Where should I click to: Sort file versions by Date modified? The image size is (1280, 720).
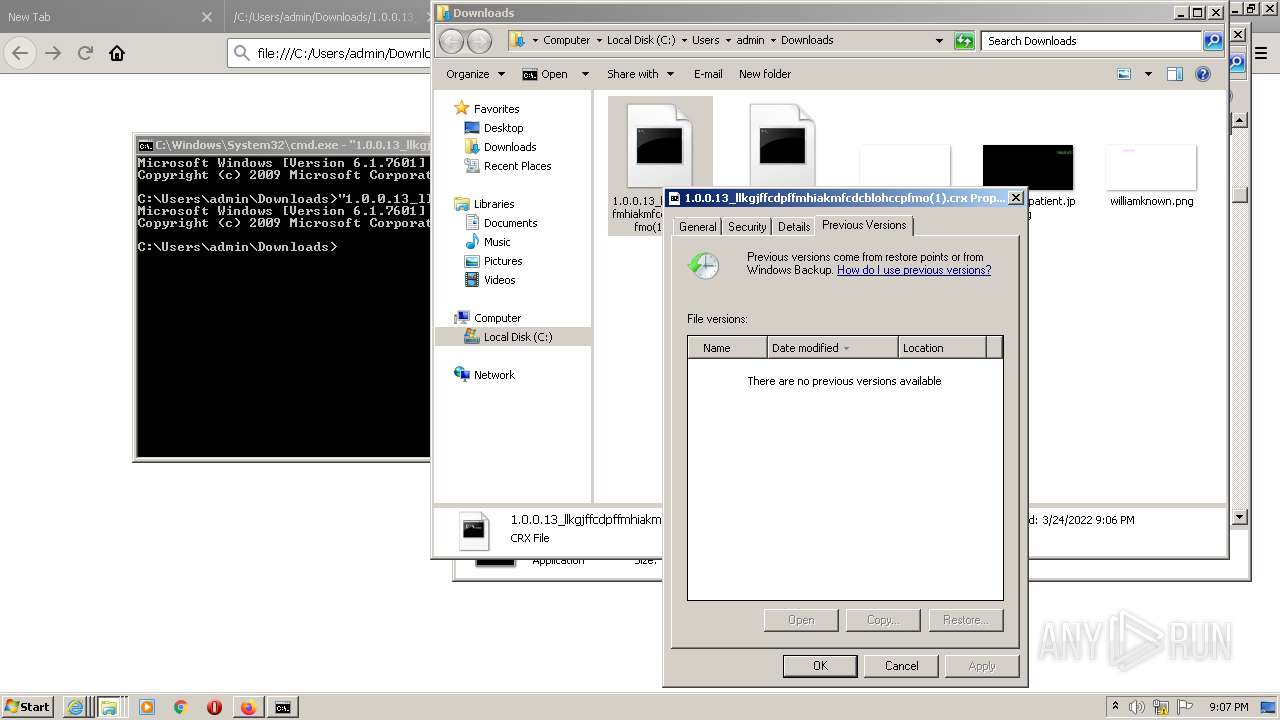pos(832,348)
